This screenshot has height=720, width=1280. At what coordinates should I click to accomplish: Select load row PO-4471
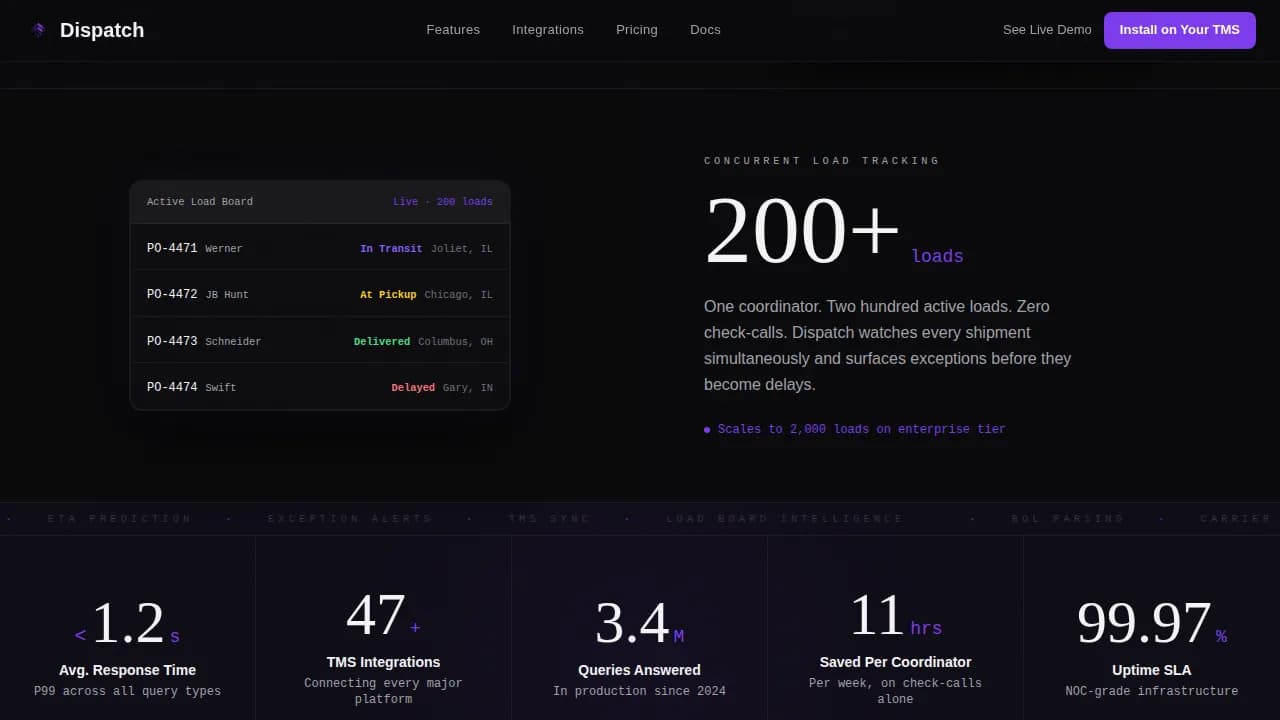coord(320,248)
